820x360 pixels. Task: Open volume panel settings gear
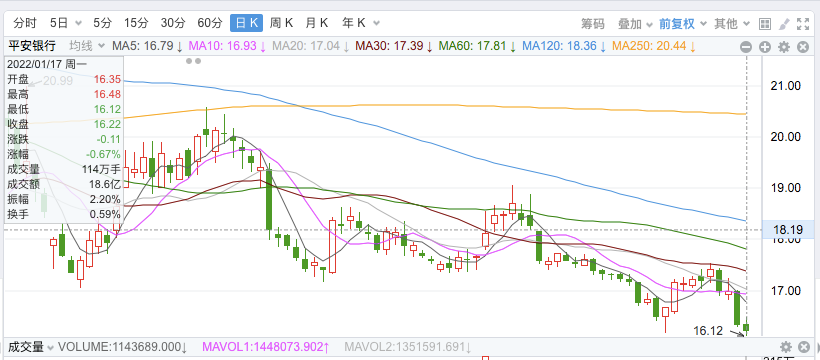click(x=785, y=347)
